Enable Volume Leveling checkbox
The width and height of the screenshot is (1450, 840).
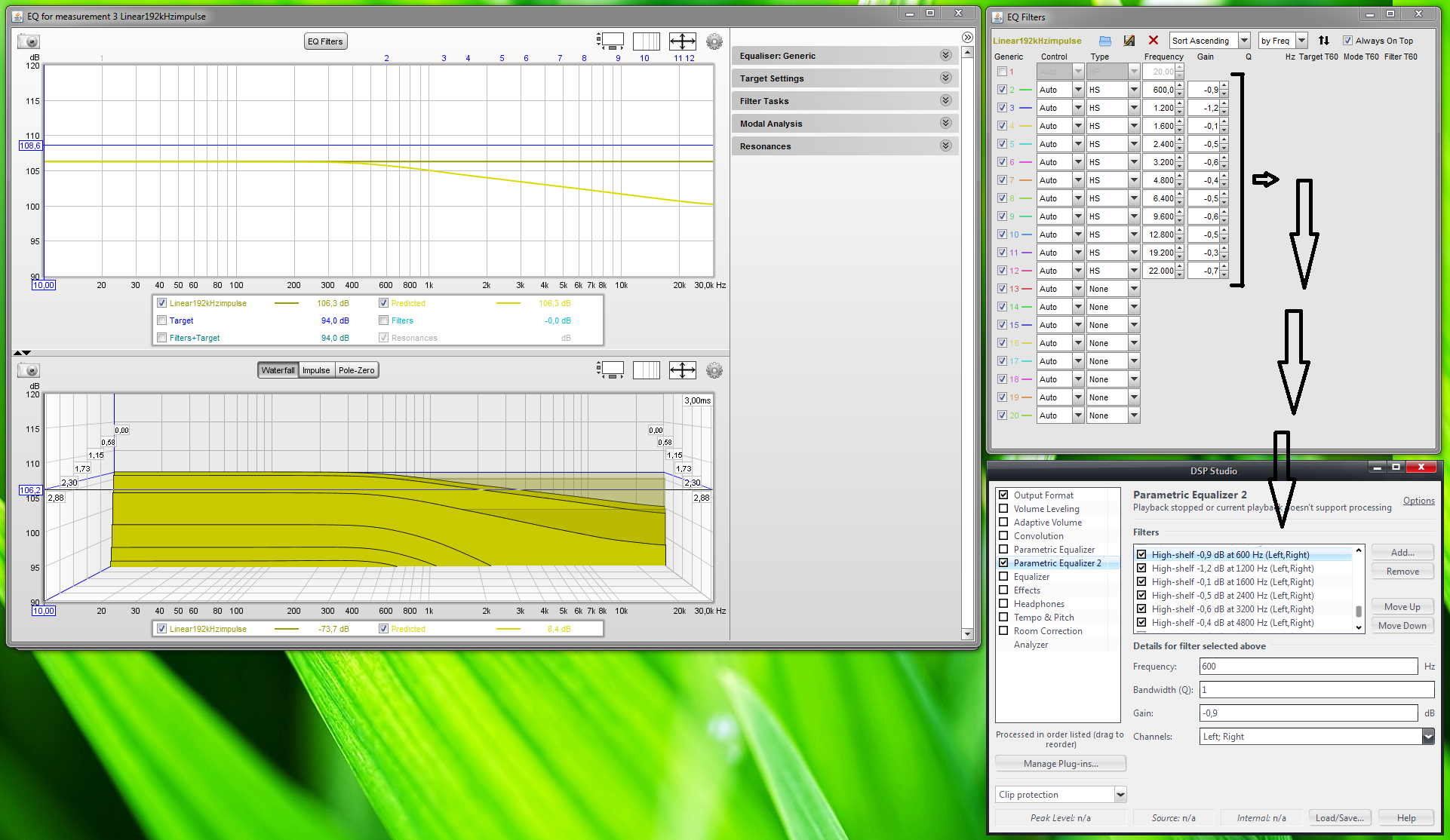click(x=1003, y=509)
